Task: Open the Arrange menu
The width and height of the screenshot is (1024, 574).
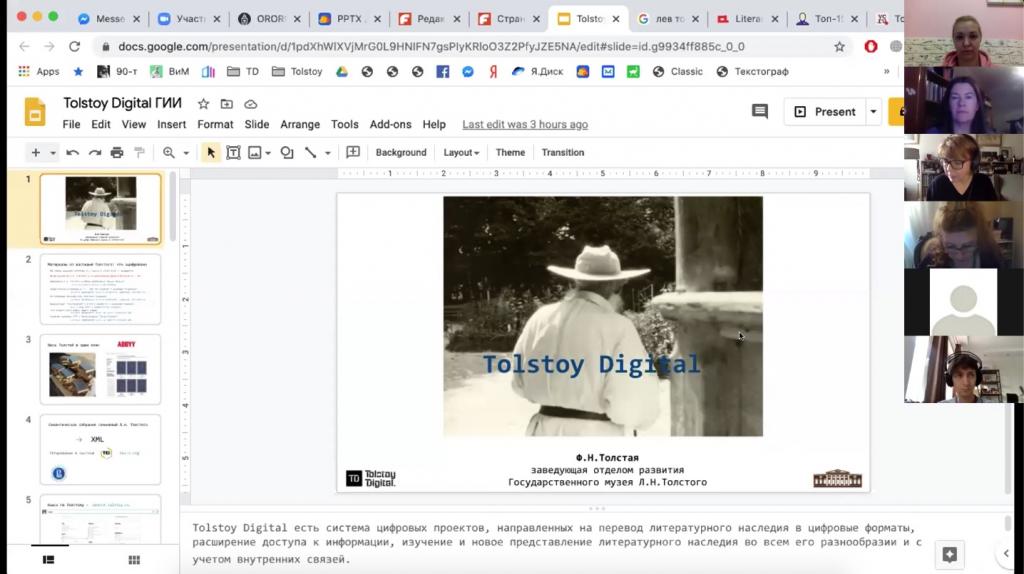Action: point(300,124)
